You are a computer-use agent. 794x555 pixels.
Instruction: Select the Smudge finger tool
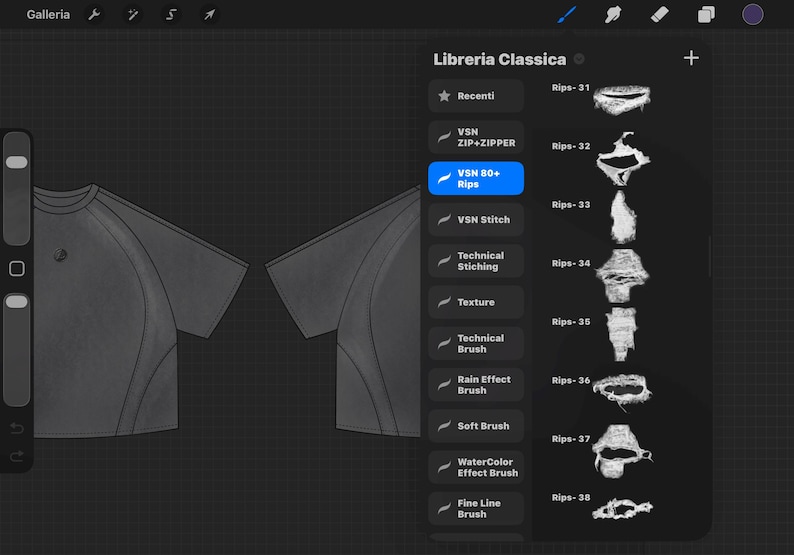point(613,15)
